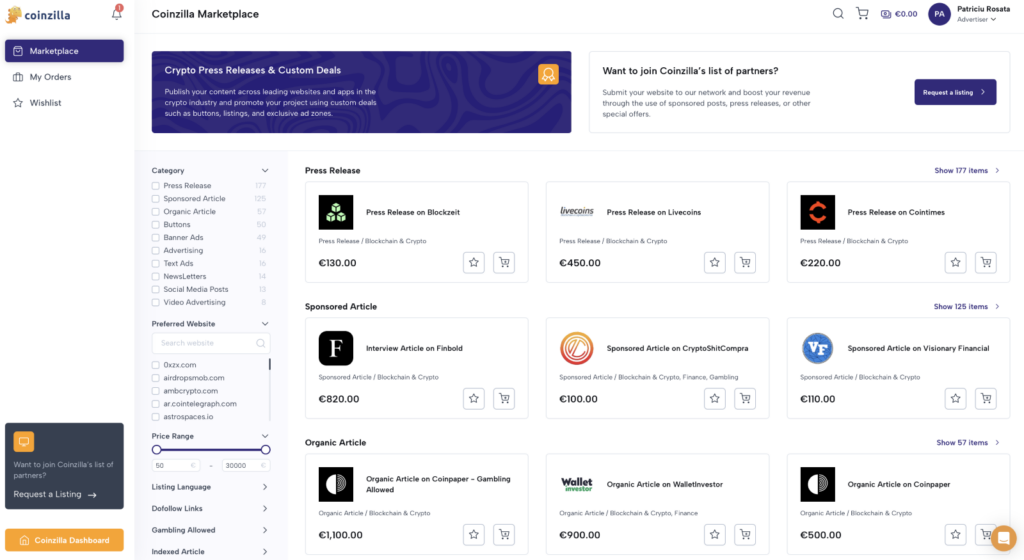The height and width of the screenshot is (560, 1024).
Task: Star the €500.00 Organic Article on Coinpaper
Action: 955,535
